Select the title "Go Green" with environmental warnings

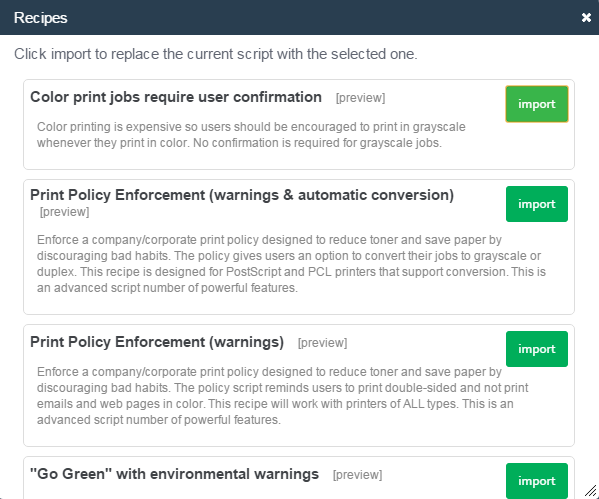(174, 474)
